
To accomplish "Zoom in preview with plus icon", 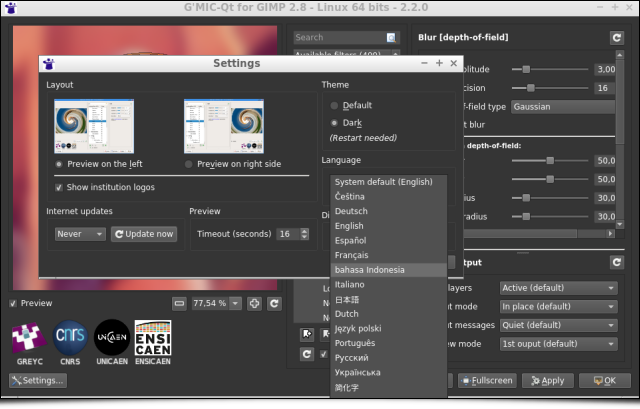I will 255,303.
